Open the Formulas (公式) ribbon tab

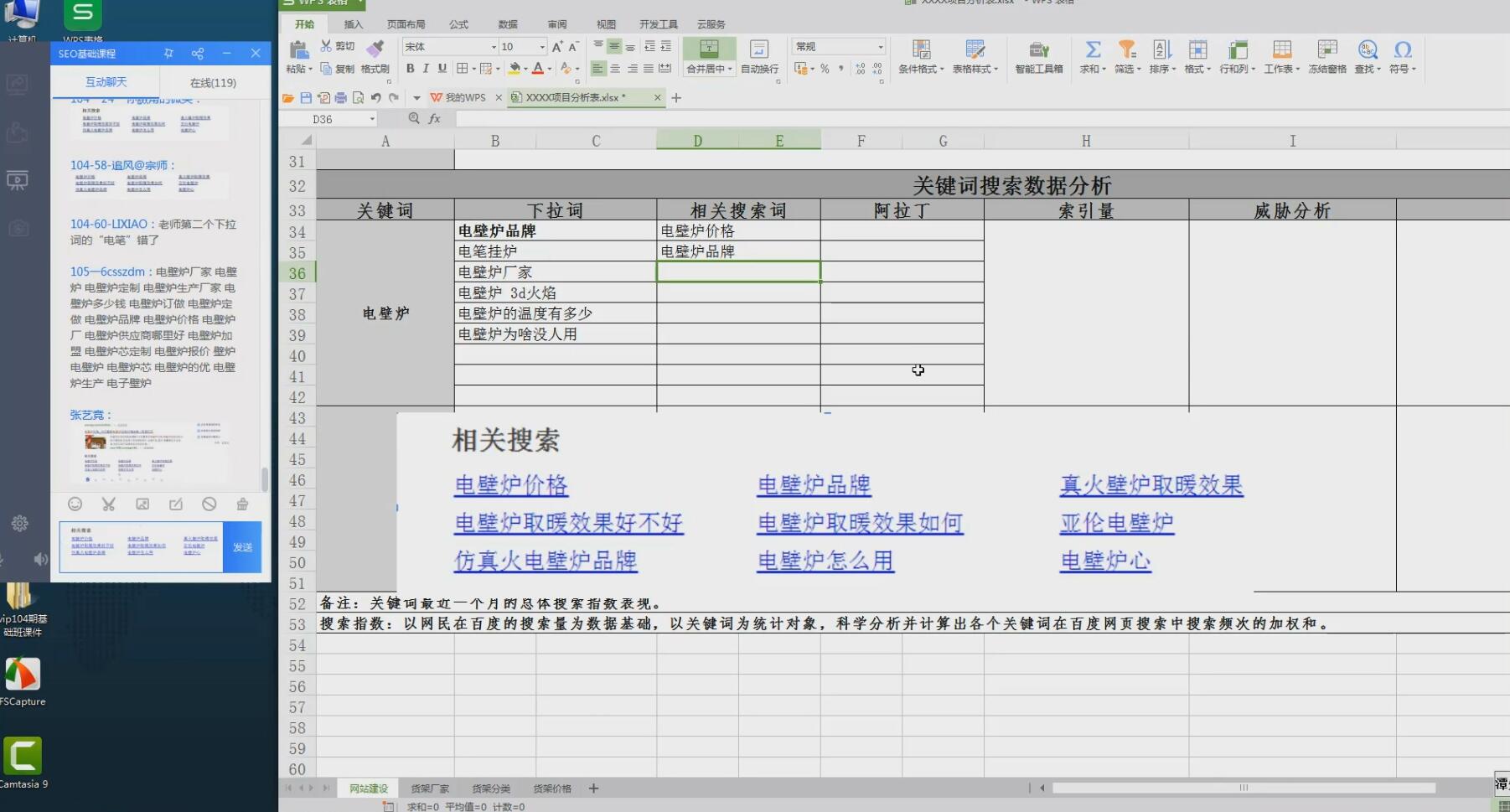[x=458, y=24]
